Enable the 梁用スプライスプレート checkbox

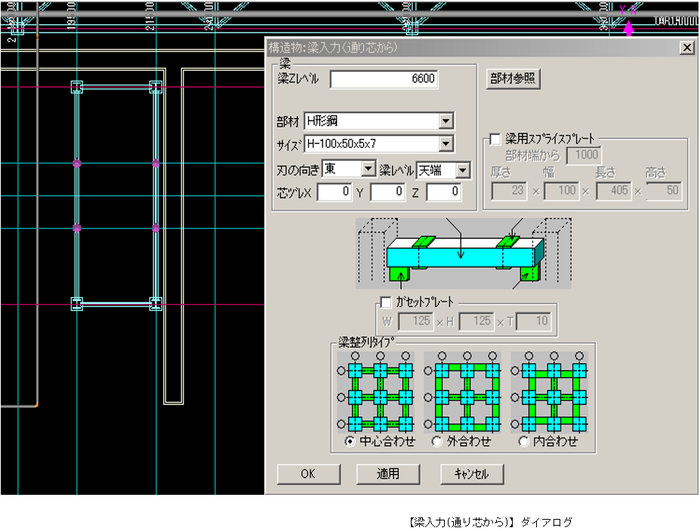[495, 140]
